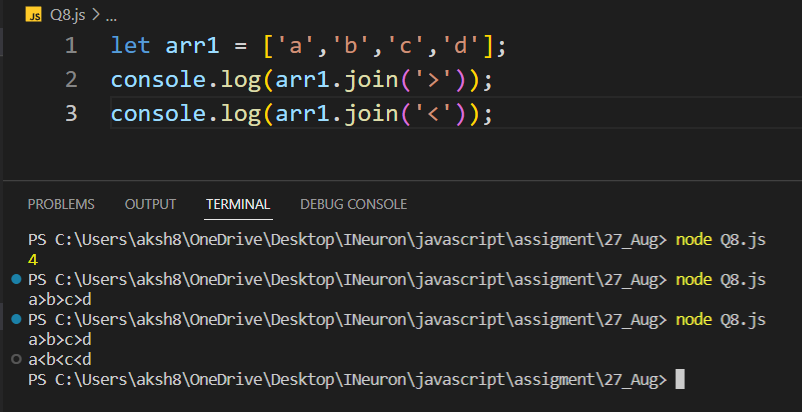Click line number 1 in the gutter
Image resolution: width=802 pixels, height=412 pixels.
71,47
